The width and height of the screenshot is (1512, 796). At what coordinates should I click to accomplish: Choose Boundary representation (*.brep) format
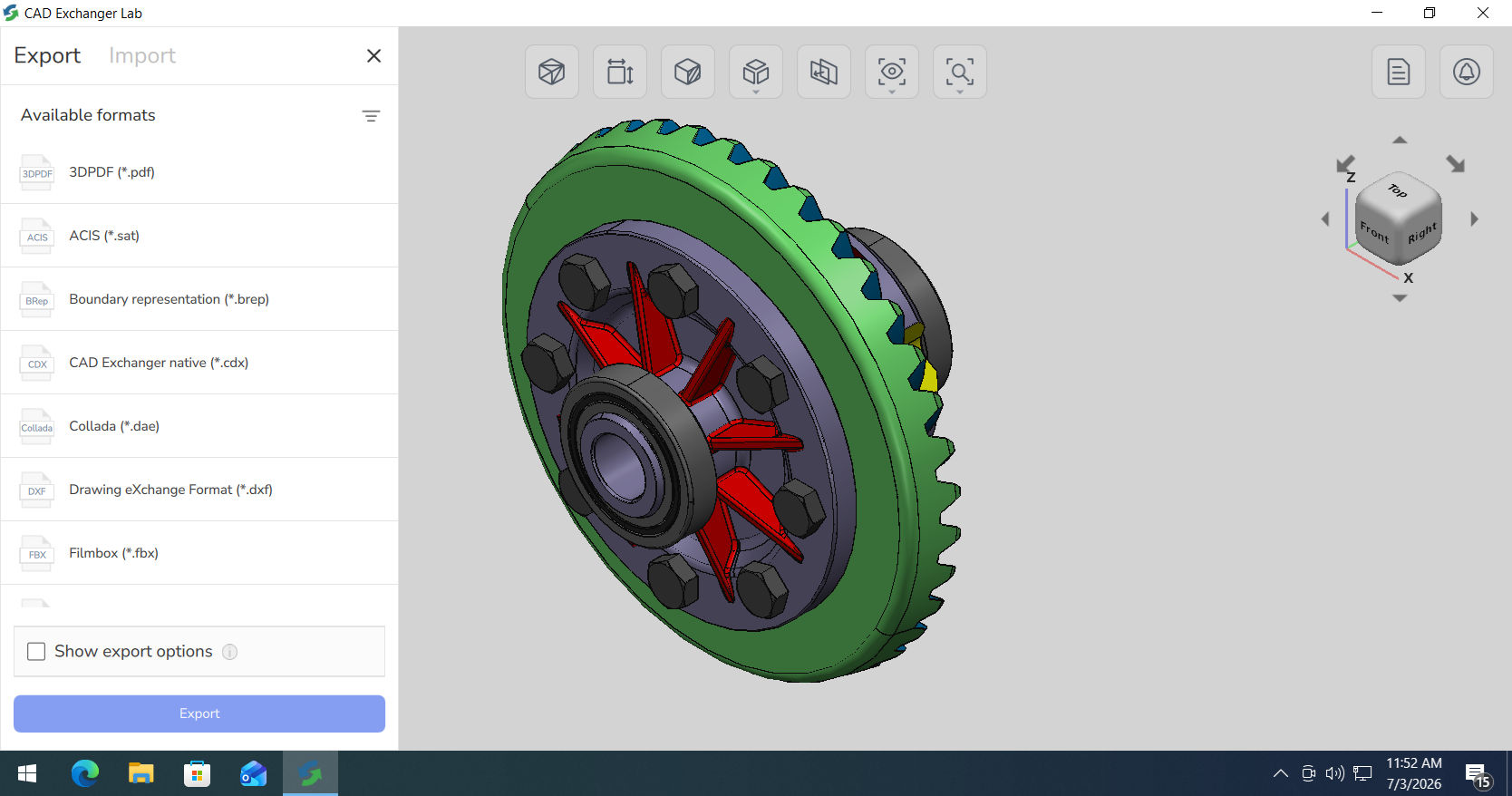point(199,299)
